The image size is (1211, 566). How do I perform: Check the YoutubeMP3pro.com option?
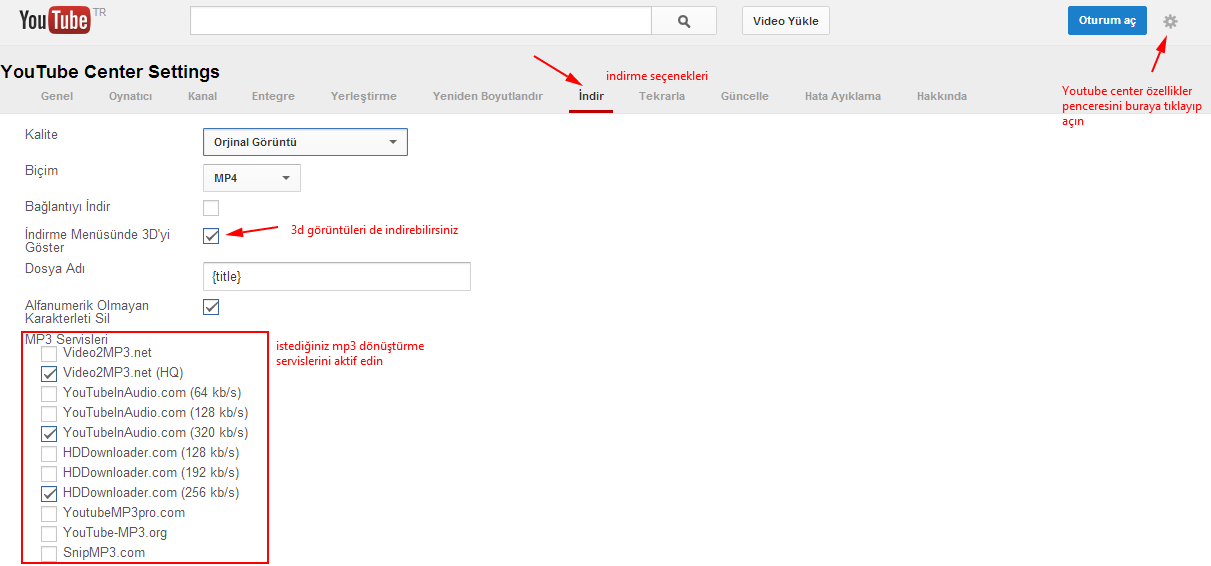point(49,513)
